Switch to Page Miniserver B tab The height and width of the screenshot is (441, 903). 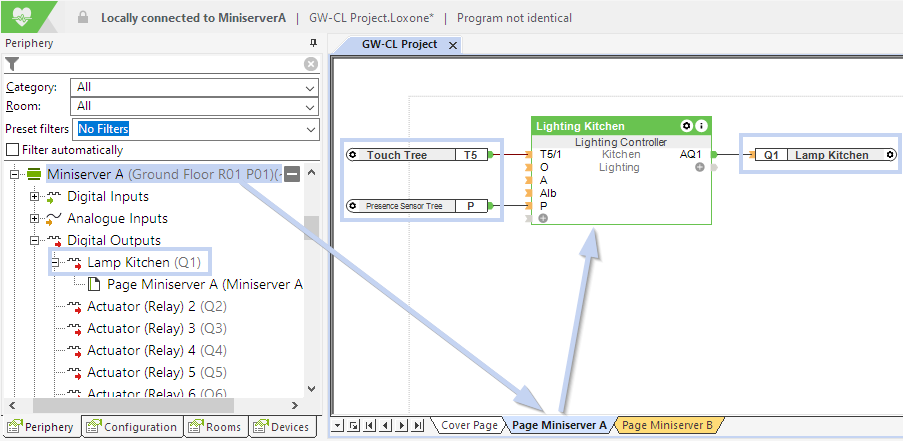click(667, 426)
